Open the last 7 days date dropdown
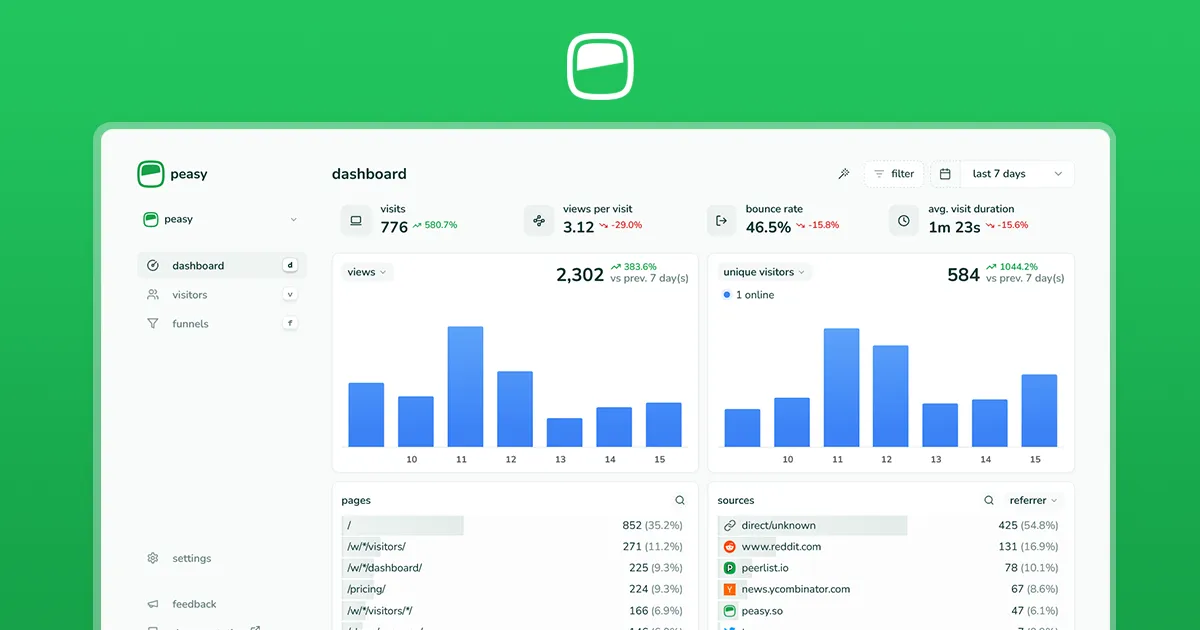 pyautogui.click(x=1016, y=174)
